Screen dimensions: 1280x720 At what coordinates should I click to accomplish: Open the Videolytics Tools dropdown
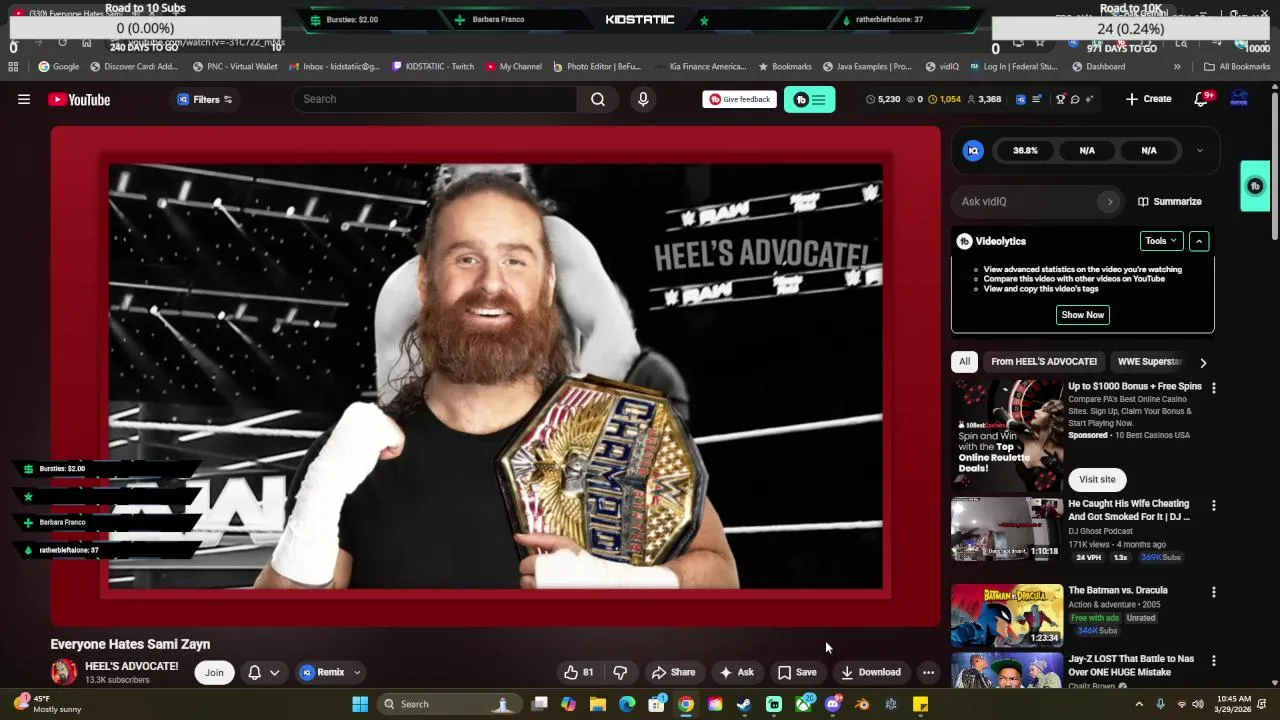[1161, 241]
